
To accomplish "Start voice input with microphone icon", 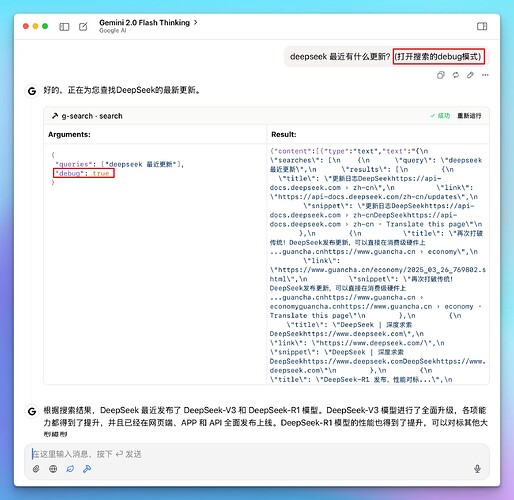I will click(x=477, y=469).
